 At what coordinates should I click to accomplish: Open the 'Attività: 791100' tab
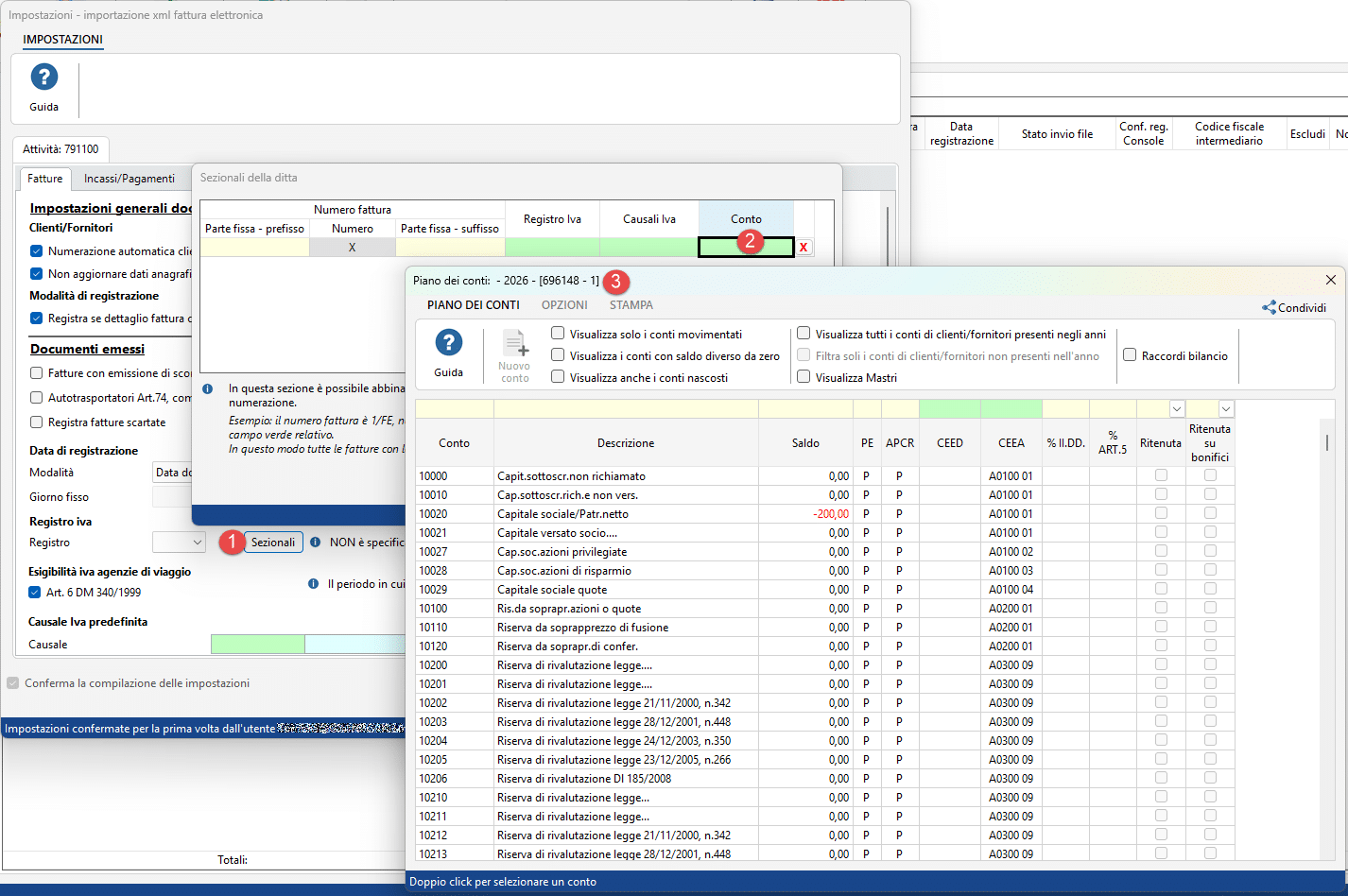(61, 149)
